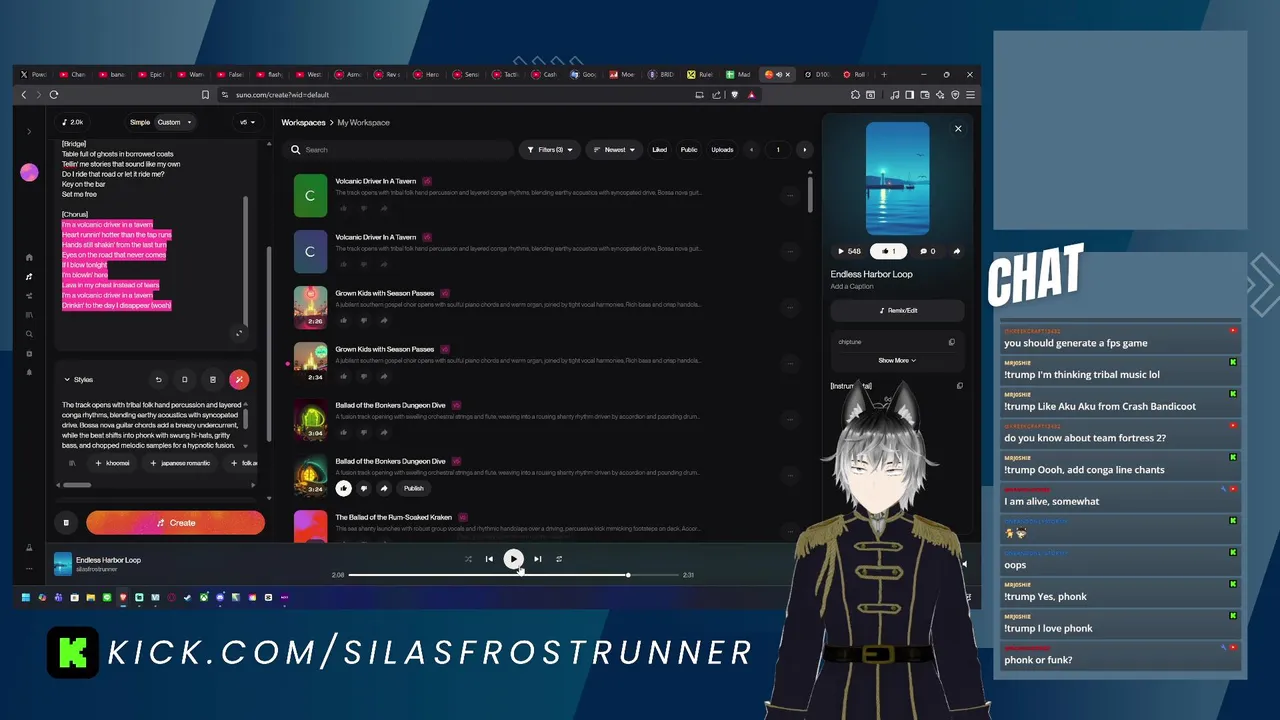Click the Create button
Image resolution: width=1280 pixels, height=720 pixels.
click(175, 522)
